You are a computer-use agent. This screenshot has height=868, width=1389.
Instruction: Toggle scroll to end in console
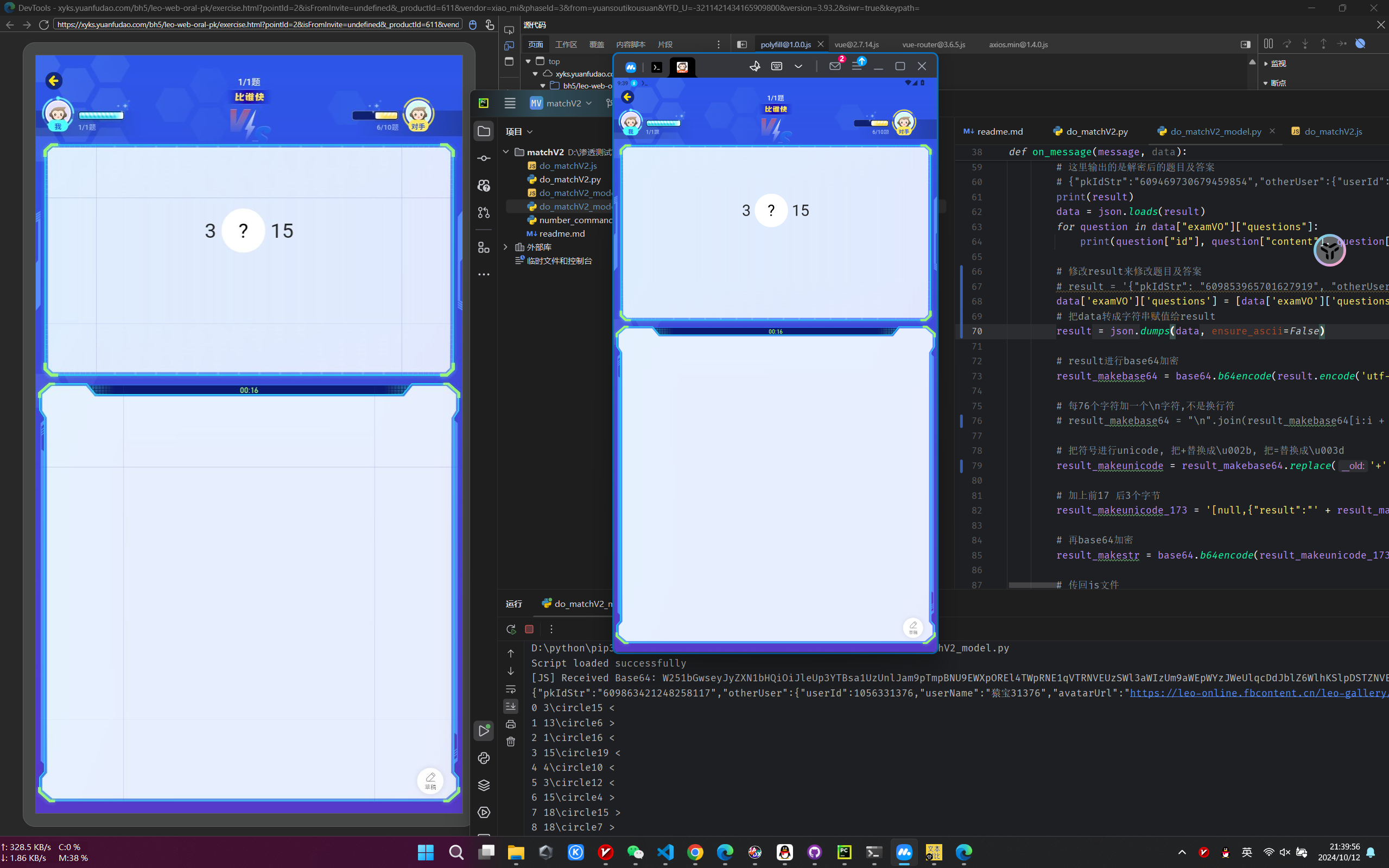(x=511, y=706)
